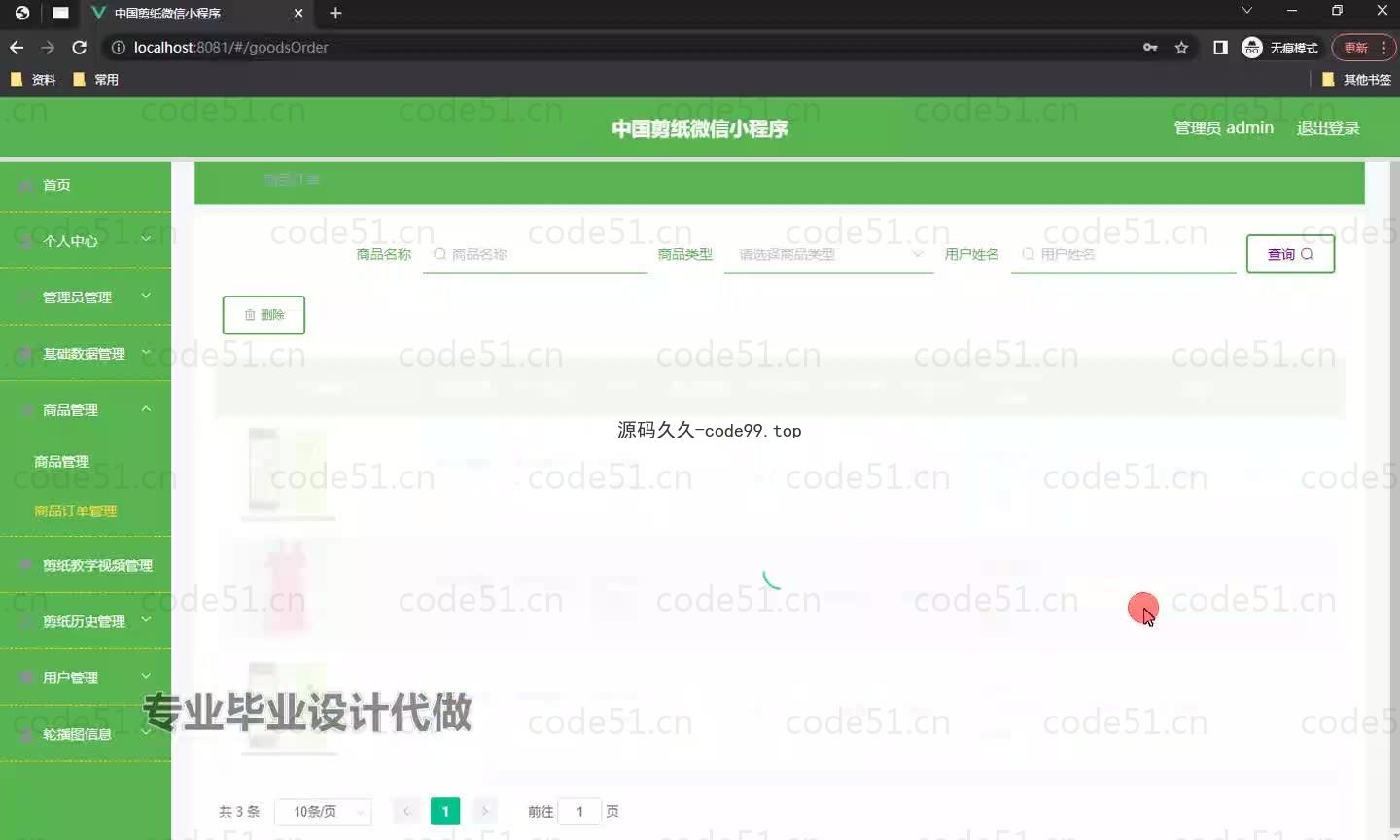This screenshot has width=1400, height=840.
Task: Focus the 用户姓名 search input
Action: point(1123,254)
